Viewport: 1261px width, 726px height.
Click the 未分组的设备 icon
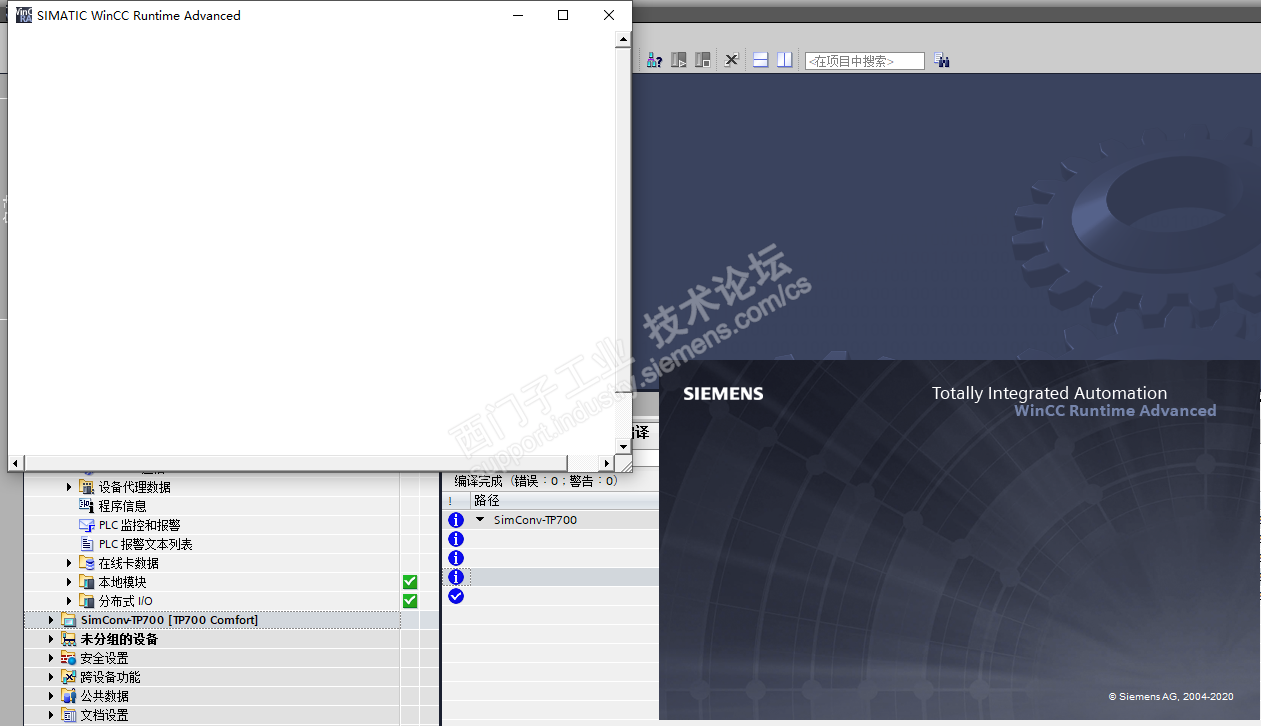pos(69,639)
